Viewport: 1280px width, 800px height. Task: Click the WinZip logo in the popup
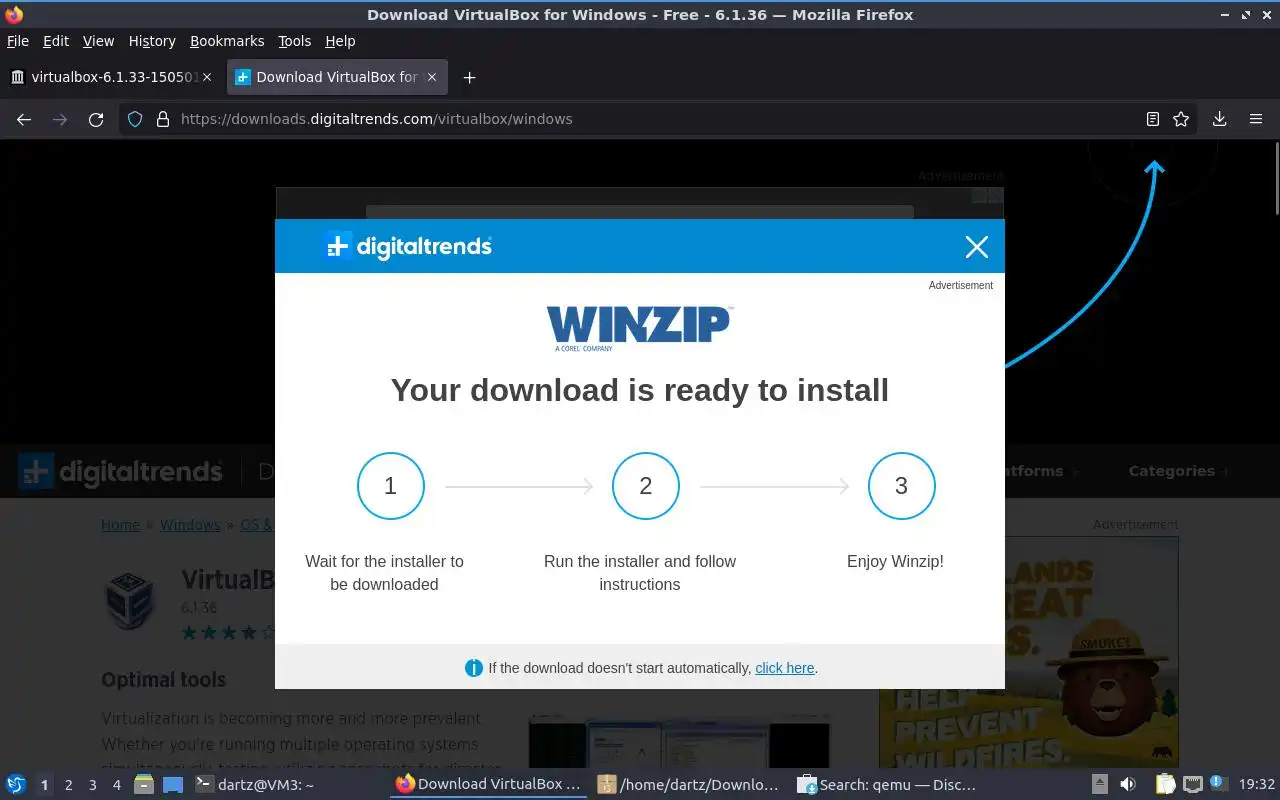pyautogui.click(x=639, y=328)
